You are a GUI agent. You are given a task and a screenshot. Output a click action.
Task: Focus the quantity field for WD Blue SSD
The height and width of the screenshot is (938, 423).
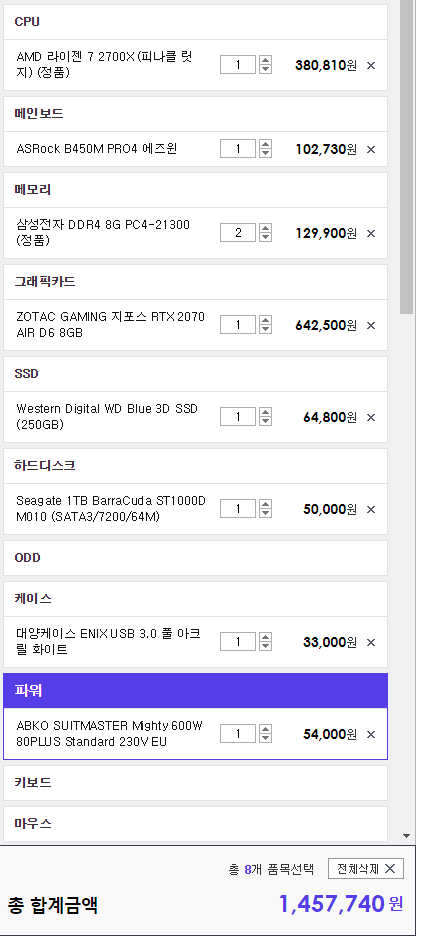[238, 417]
